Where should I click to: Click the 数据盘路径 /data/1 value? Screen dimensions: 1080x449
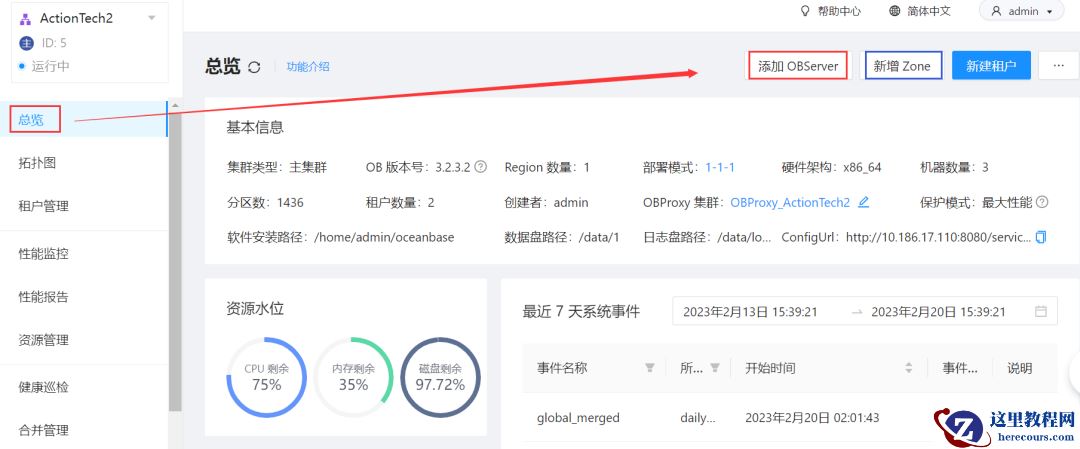(599, 237)
